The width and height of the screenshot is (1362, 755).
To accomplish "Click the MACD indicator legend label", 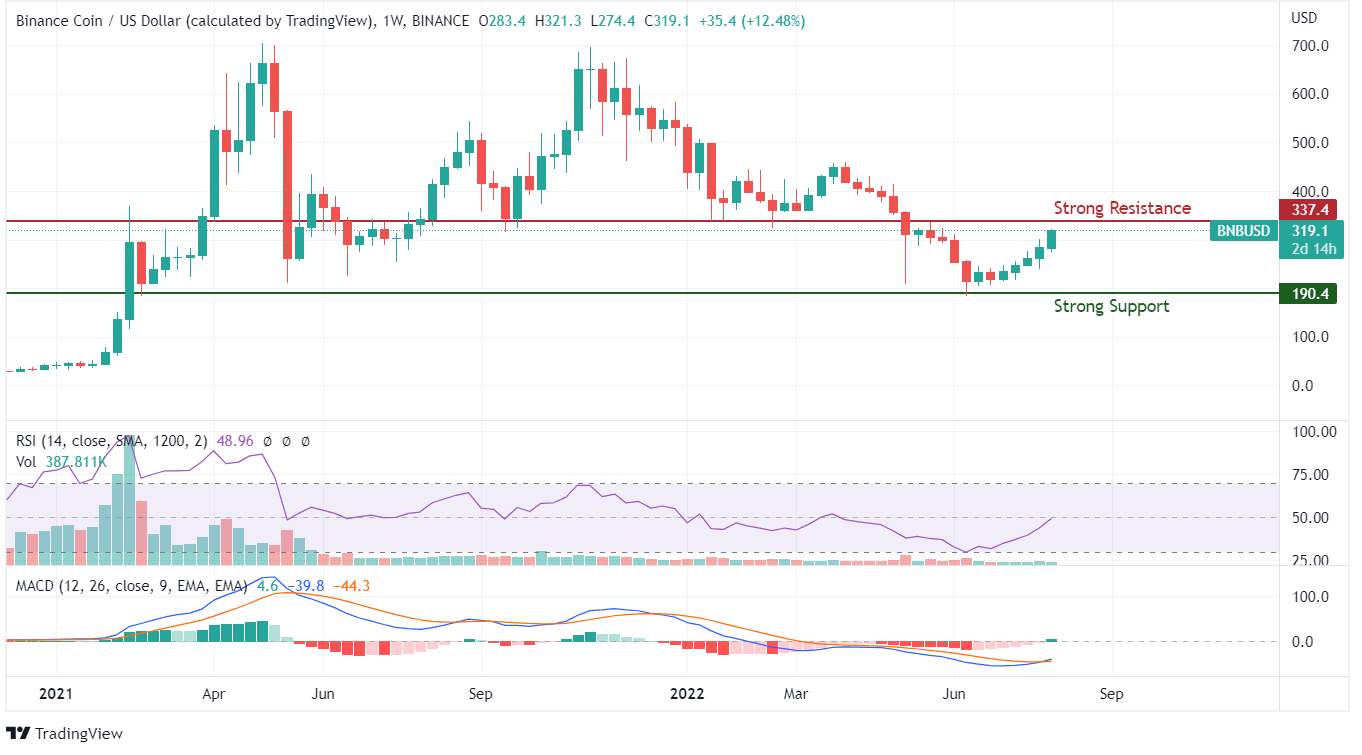I will coord(132,585).
